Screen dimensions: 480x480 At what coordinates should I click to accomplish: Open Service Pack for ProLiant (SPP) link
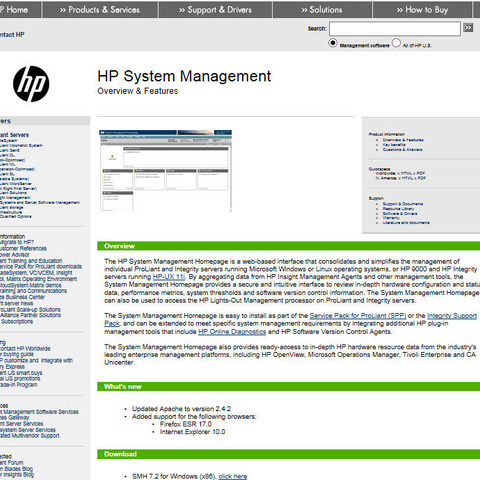[358, 316]
